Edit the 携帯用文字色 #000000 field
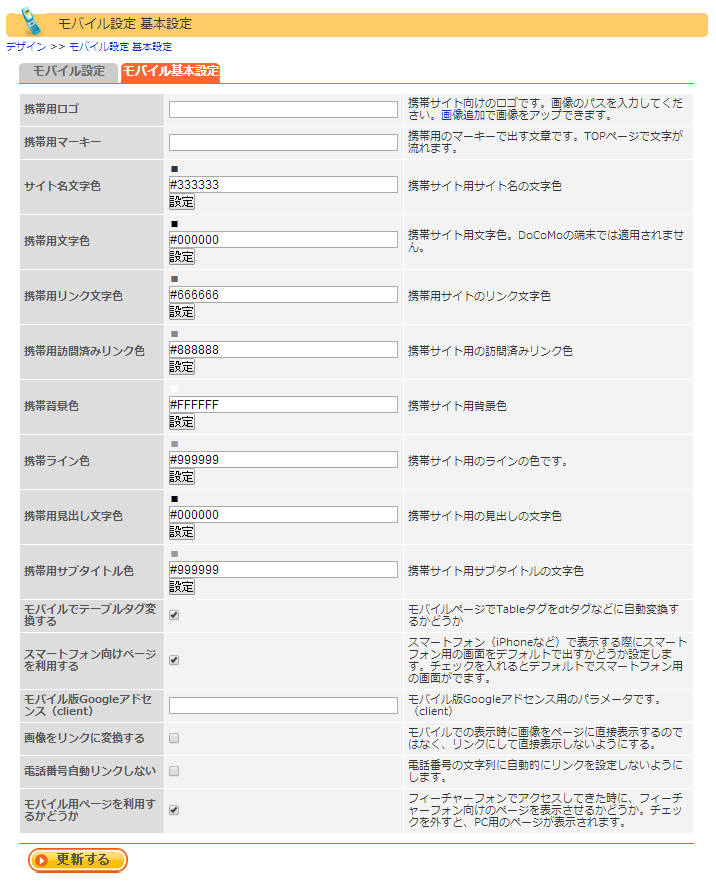The height and width of the screenshot is (884, 716). tap(283, 240)
